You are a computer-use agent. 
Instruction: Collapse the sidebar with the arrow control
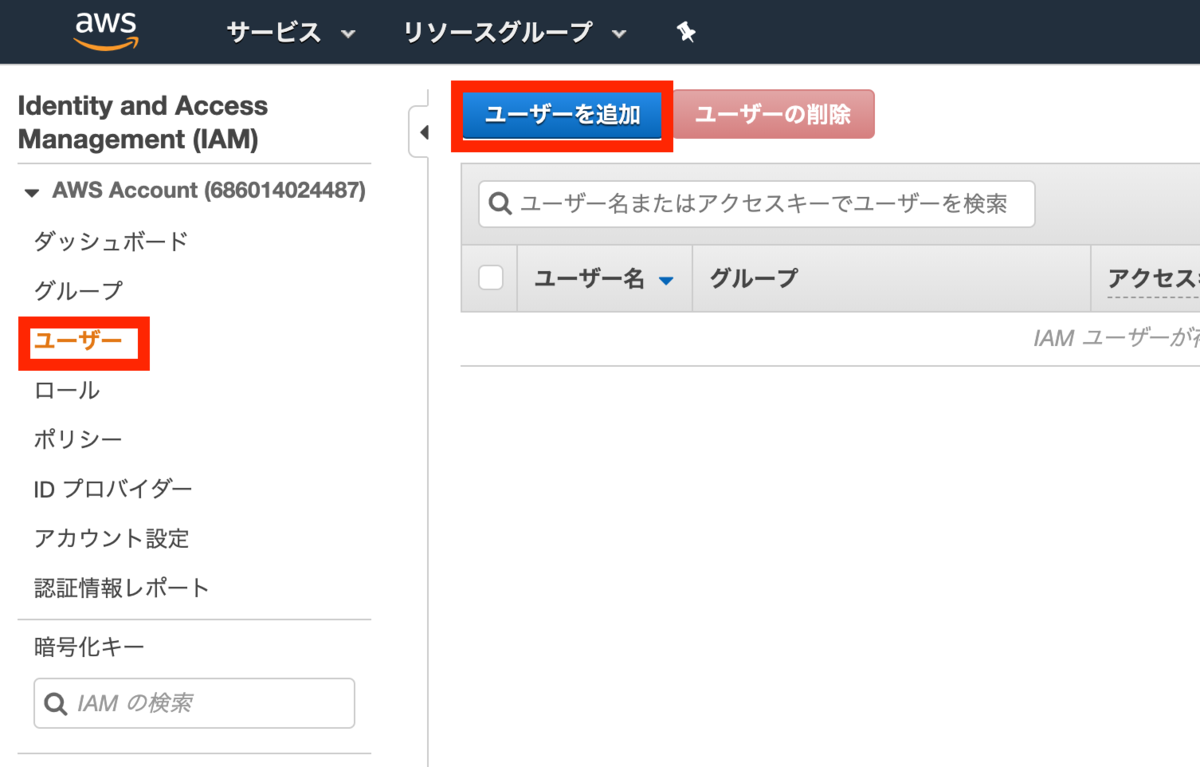click(424, 131)
